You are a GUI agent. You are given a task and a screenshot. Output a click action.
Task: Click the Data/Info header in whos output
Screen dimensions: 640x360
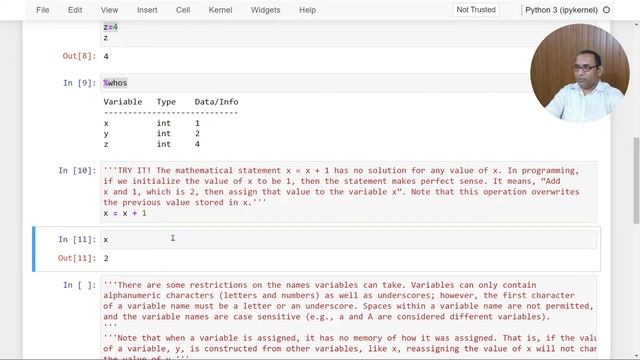point(216,102)
